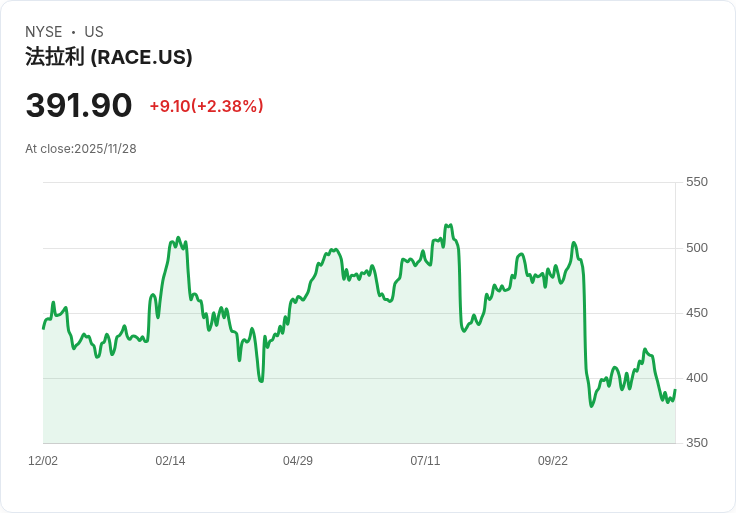This screenshot has width=736, height=513.
Task: Select the 04/29 date on x-axis
Action: click(298, 461)
